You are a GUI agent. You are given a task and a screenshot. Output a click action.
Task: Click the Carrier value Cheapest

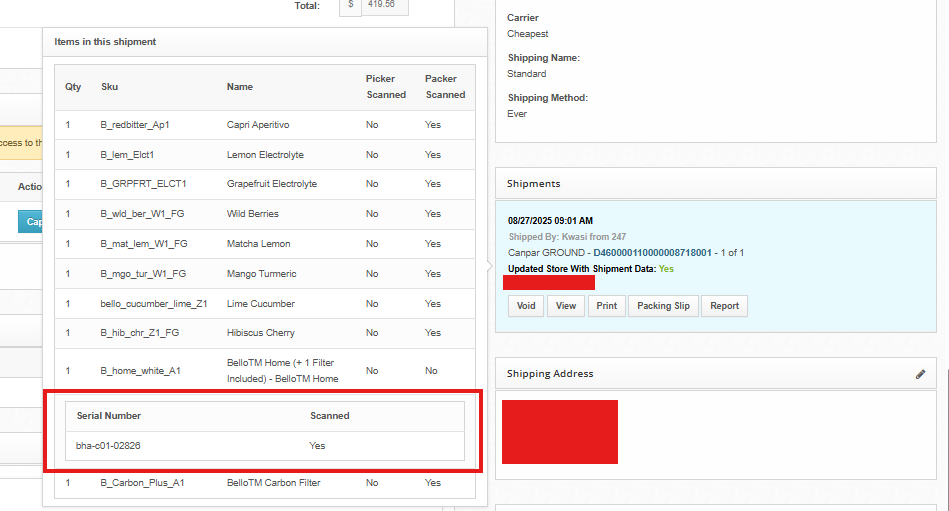coord(528,34)
